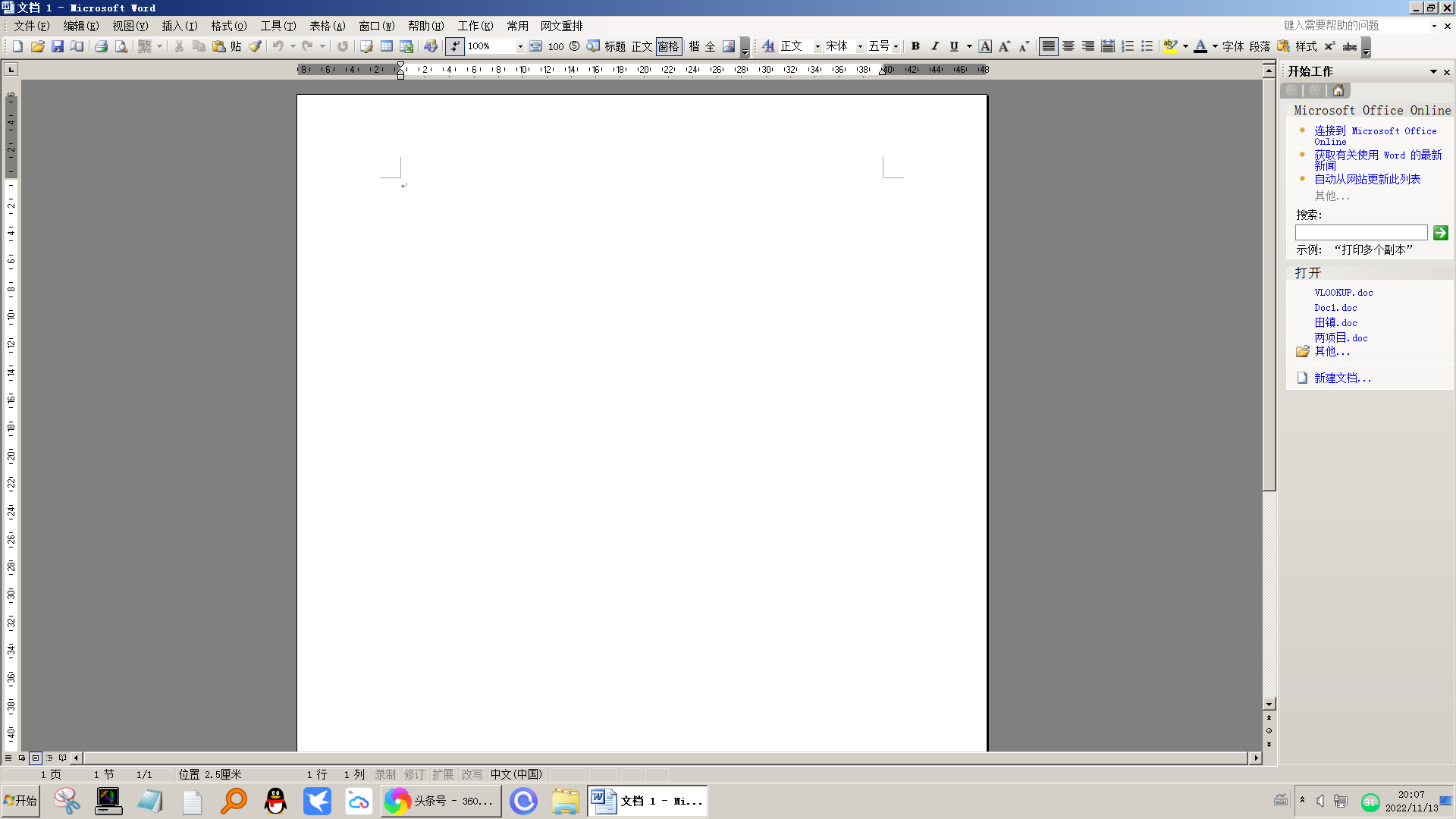
Task: Click the Save document icon
Action: (57, 46)
